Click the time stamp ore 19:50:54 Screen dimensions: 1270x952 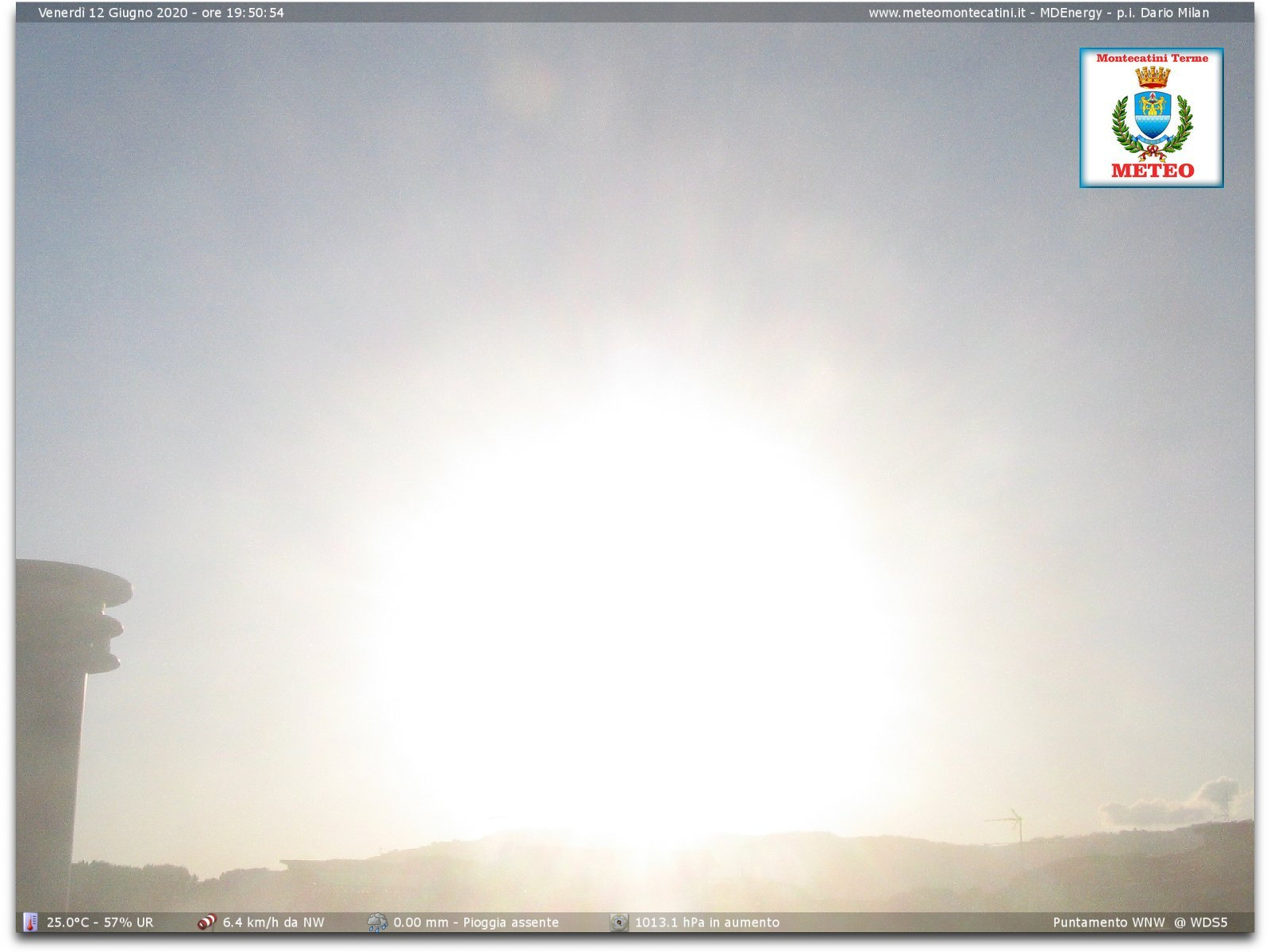pyautogui.click(x=243, y=13)
